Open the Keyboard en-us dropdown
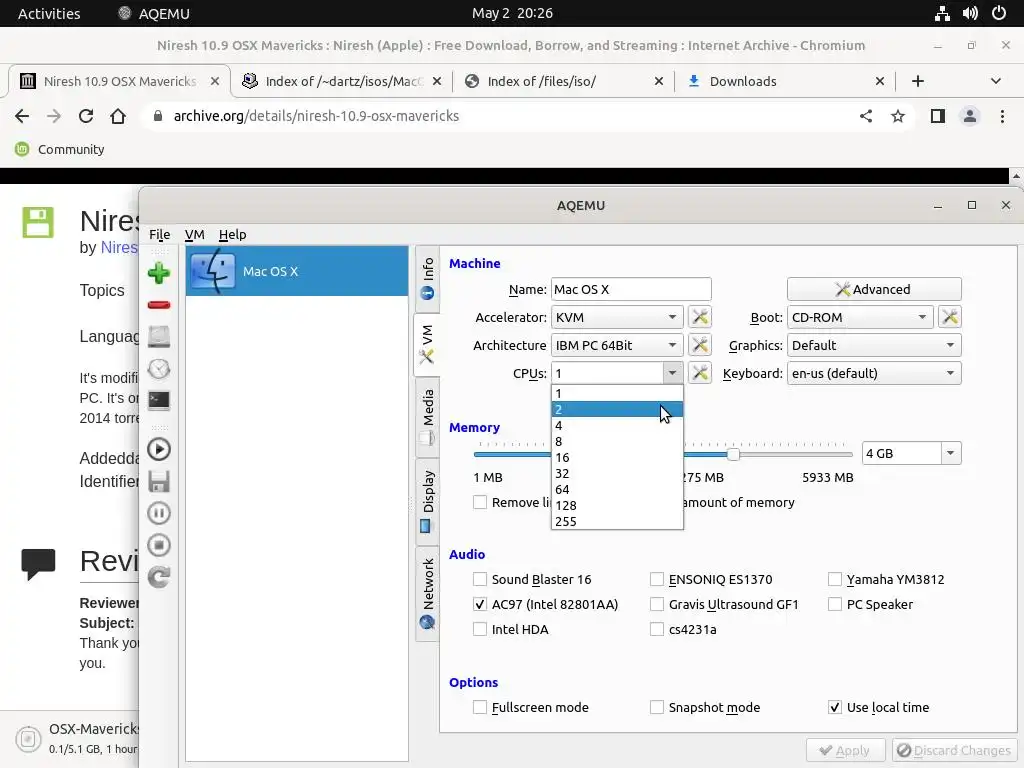The image size is (1024, 768). (874, 374)
